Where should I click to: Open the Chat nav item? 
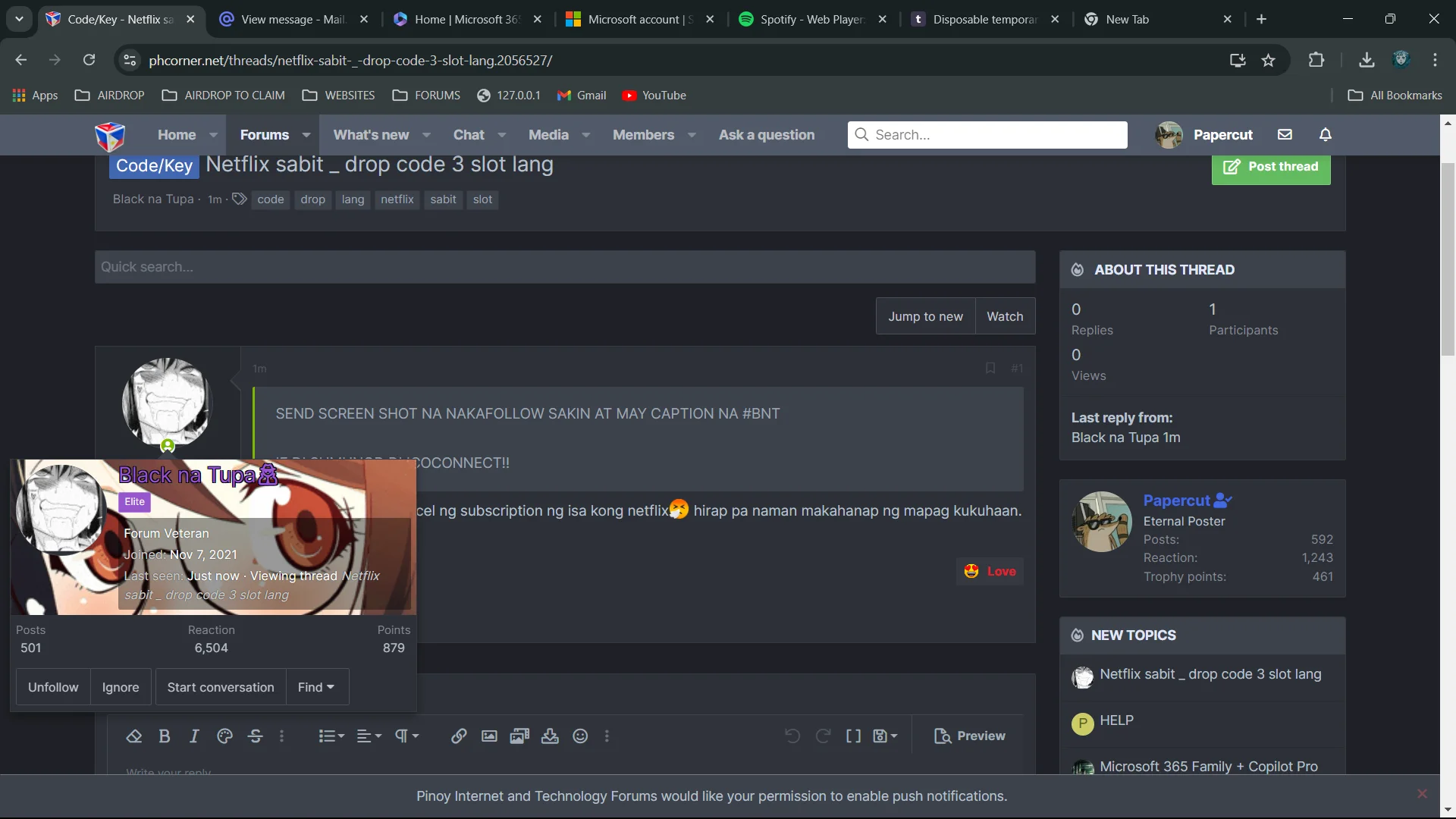point(469,135)
